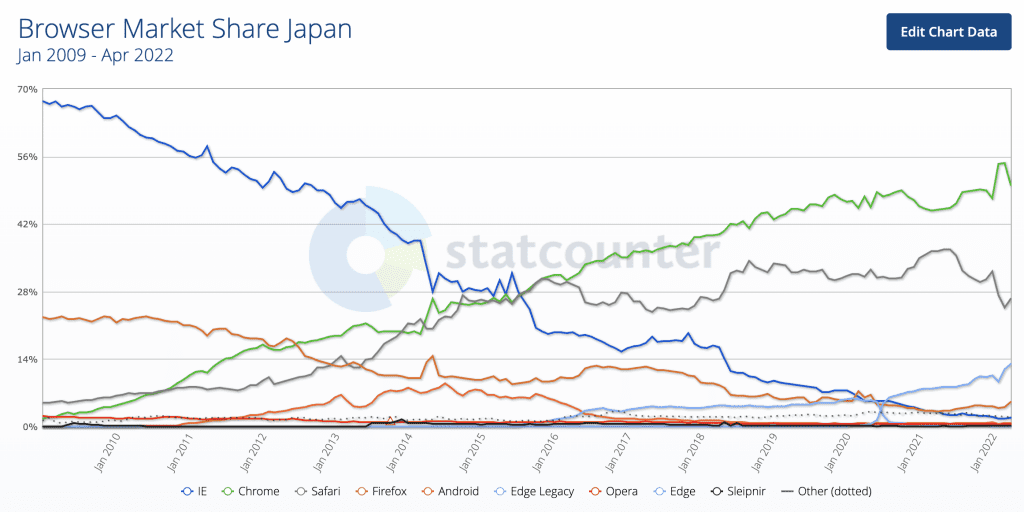This screenshot has width=1024, height=512.
Task: Click the Safari legend text label
Action: coord(325,491)
